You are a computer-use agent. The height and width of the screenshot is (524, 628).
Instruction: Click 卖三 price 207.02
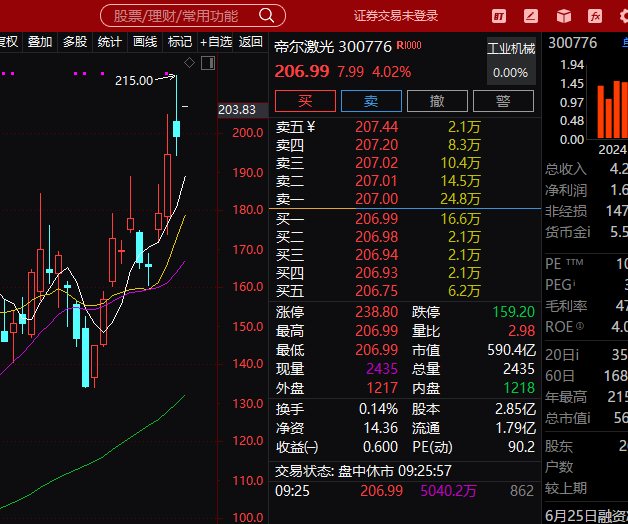[x=376, y=163]
